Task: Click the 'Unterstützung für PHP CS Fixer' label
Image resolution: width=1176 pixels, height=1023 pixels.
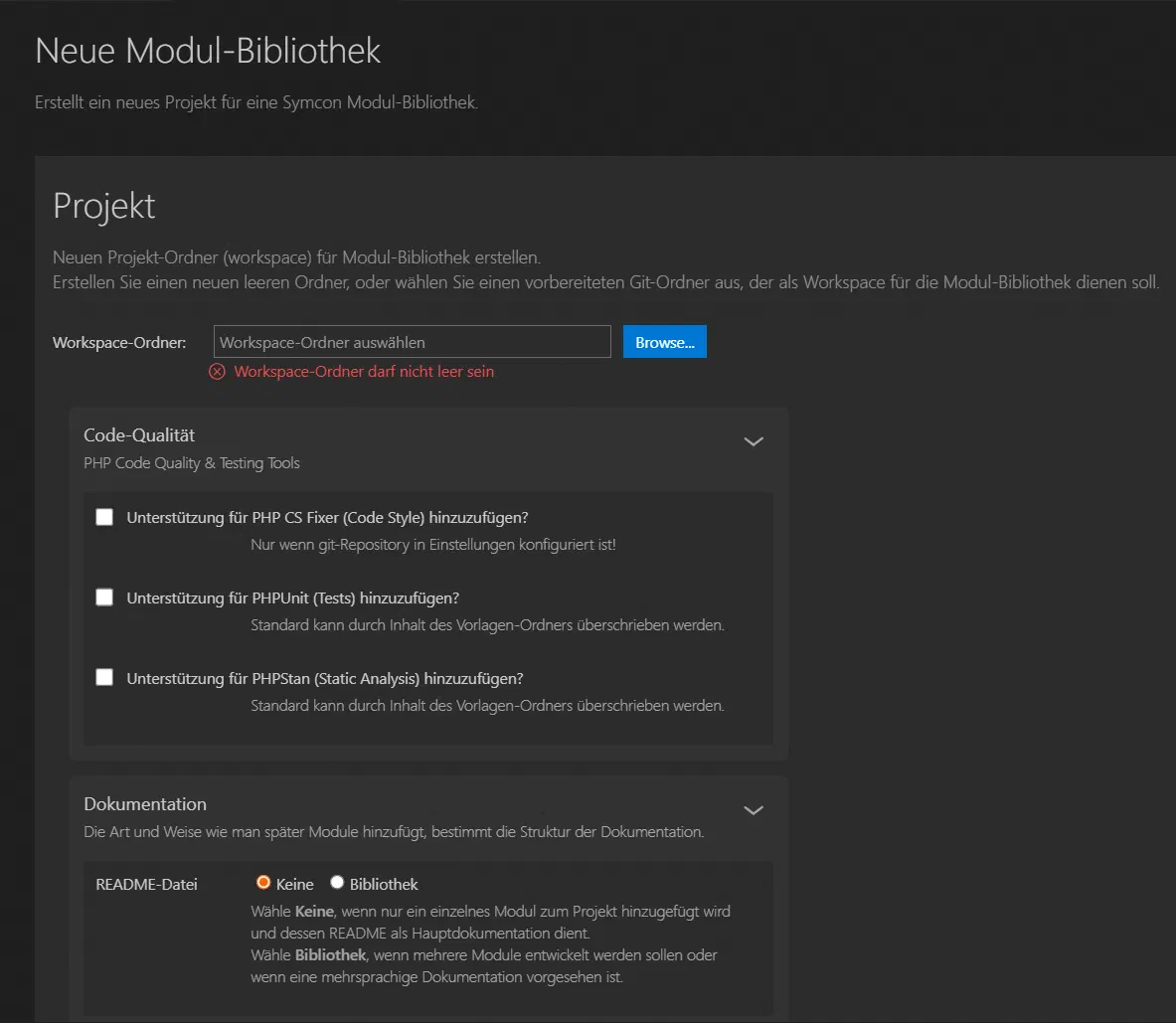Action: click(328, 518)
